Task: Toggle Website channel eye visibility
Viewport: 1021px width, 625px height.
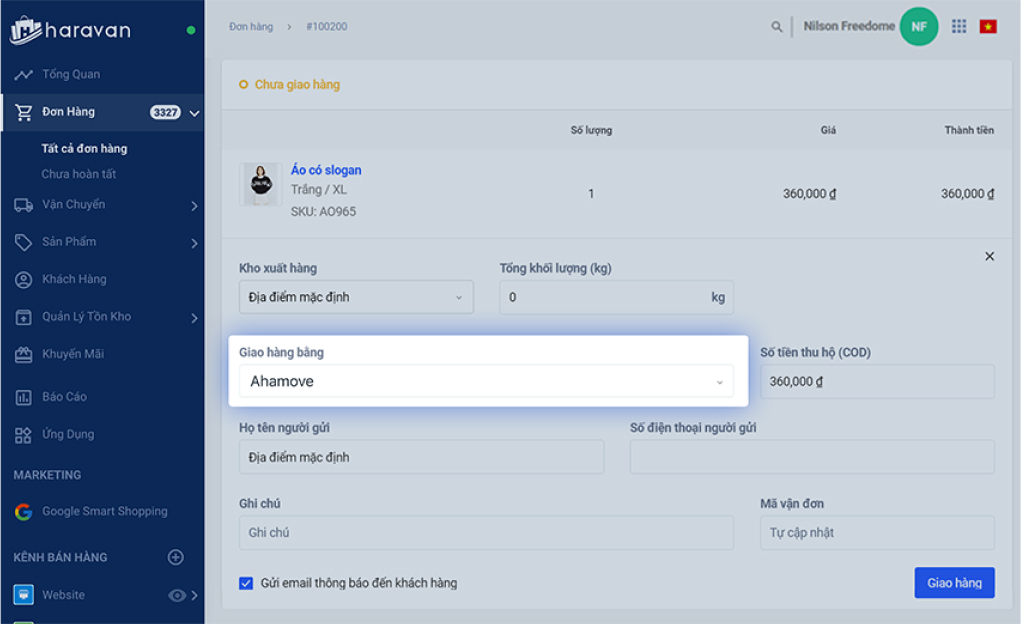Action: 176,595
